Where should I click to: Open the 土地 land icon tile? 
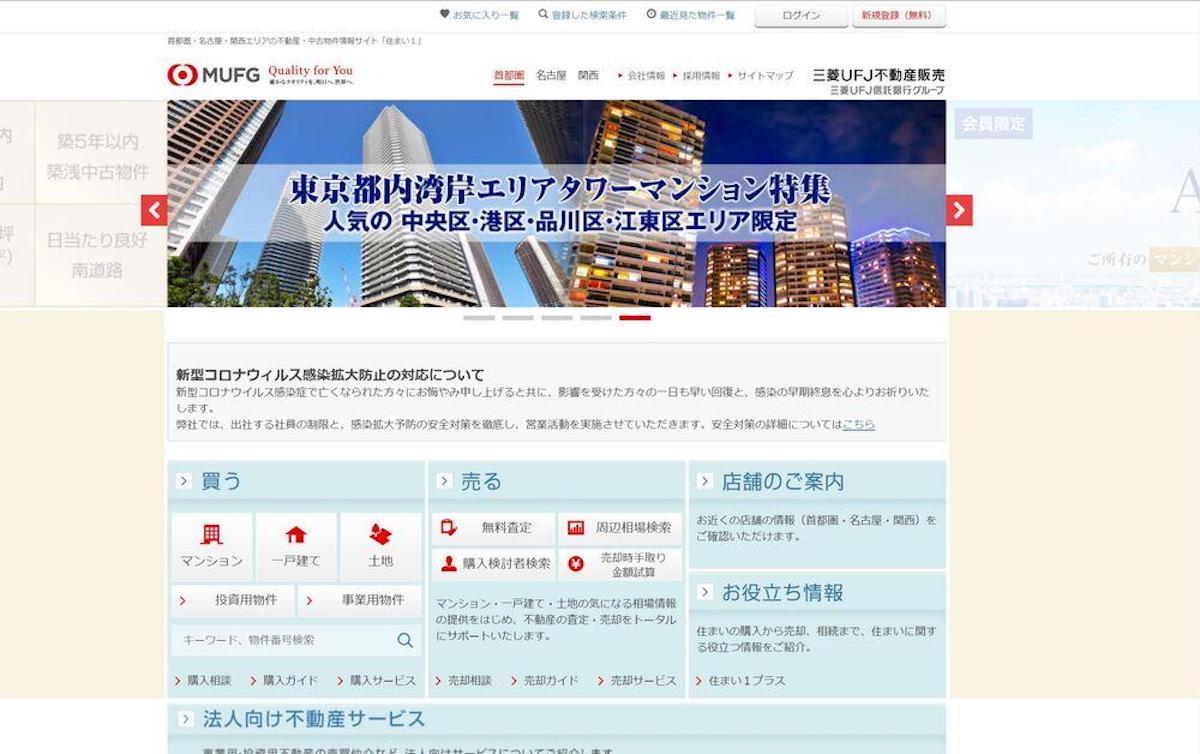[380, 546]
